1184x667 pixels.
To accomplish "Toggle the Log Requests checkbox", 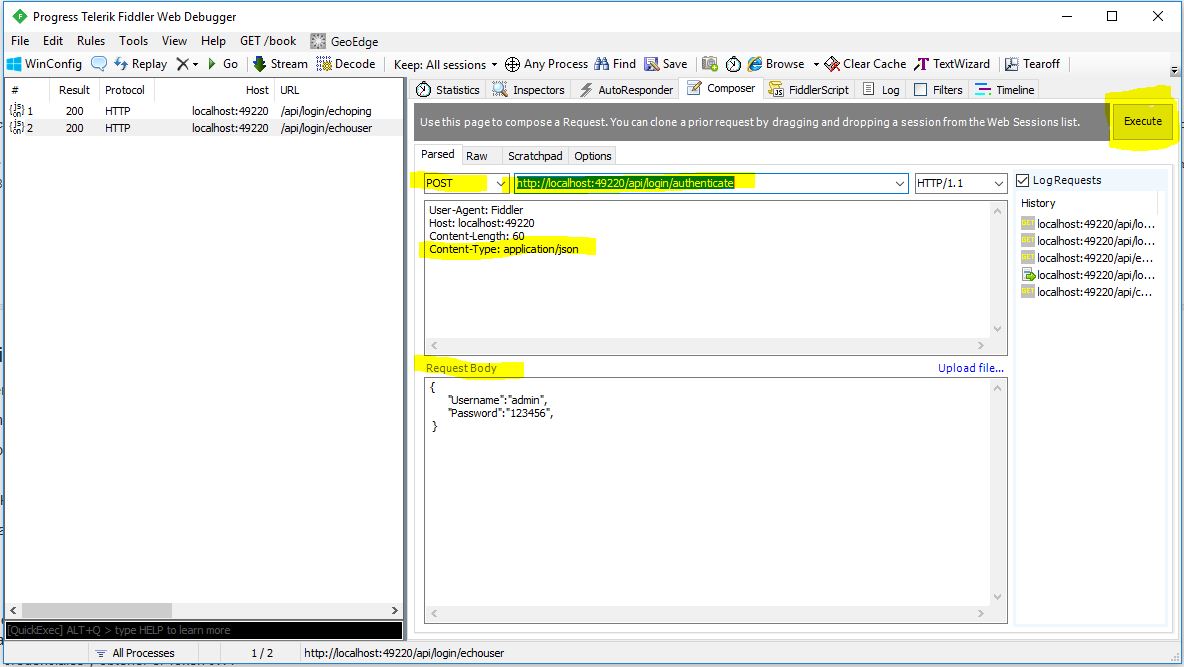I will point(1023,181).
